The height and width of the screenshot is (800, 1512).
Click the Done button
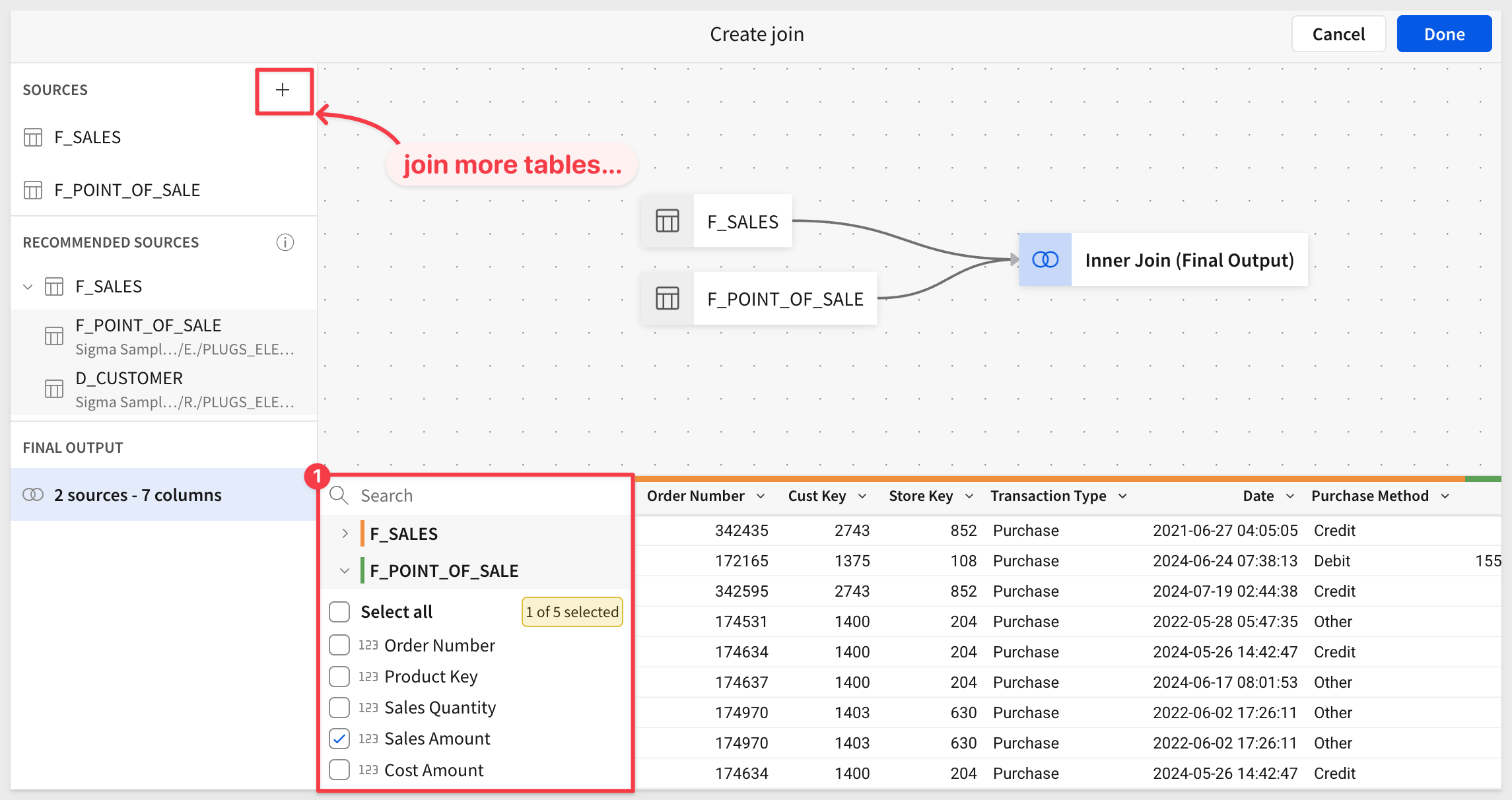pyautogui.click(x=1443, y=34)
